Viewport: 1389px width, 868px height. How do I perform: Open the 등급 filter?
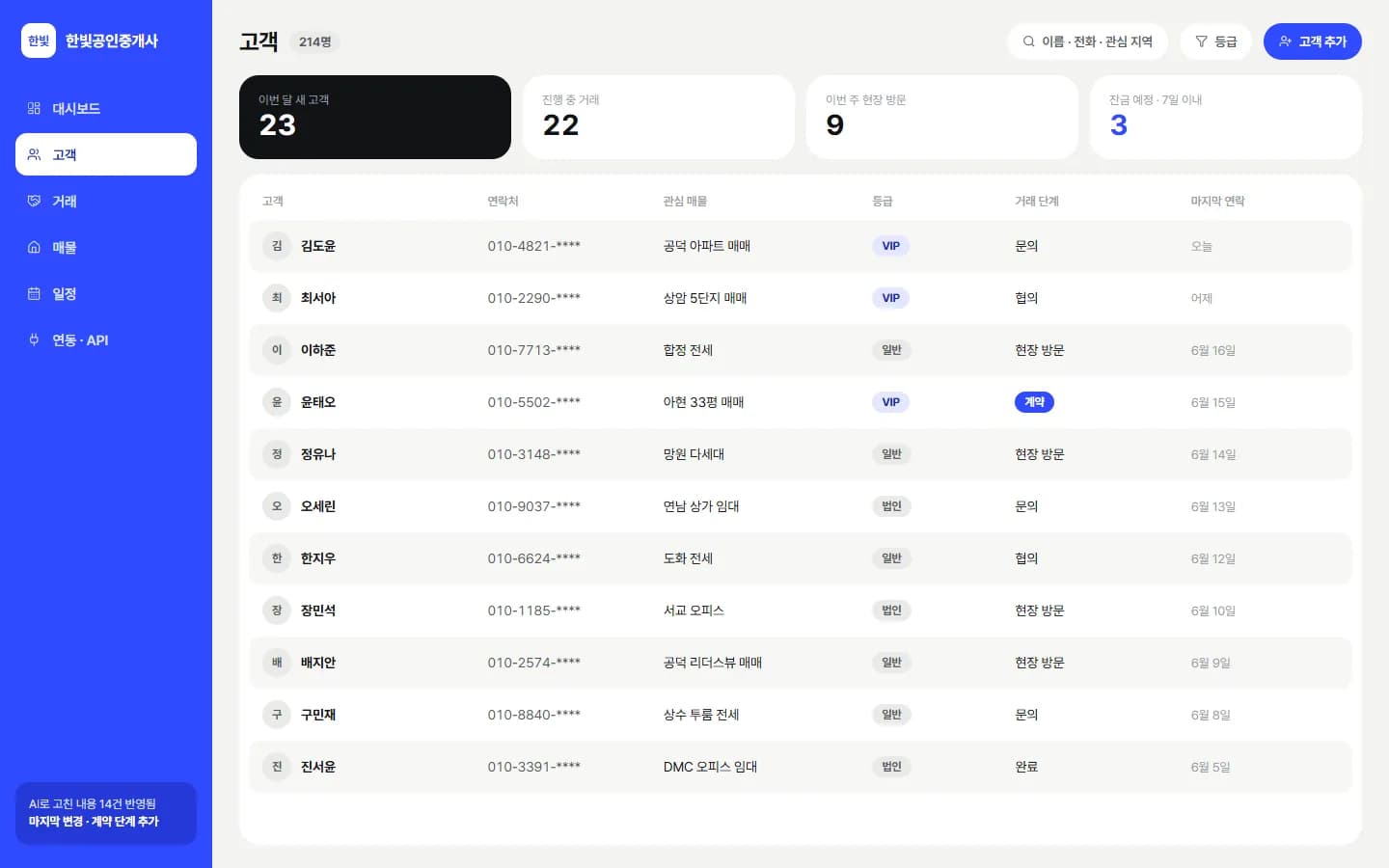(1215, 41)
